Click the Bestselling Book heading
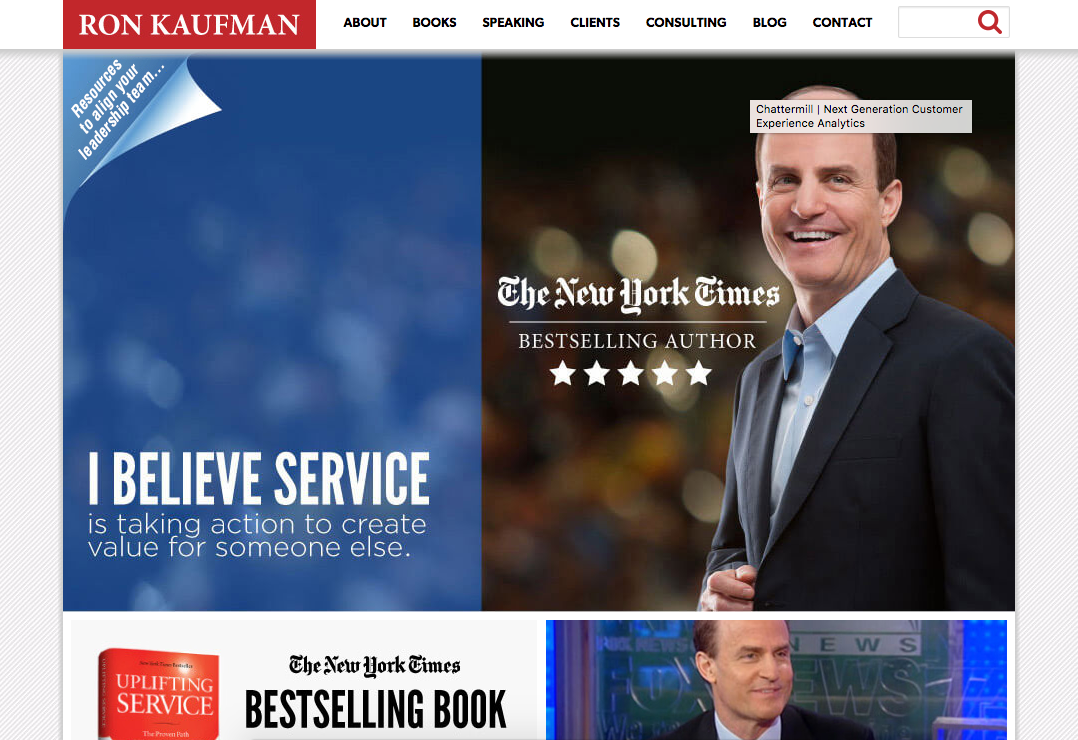The width and height of the screenshot is (1078, 740). pyautogui.click(x=375, y=709)
